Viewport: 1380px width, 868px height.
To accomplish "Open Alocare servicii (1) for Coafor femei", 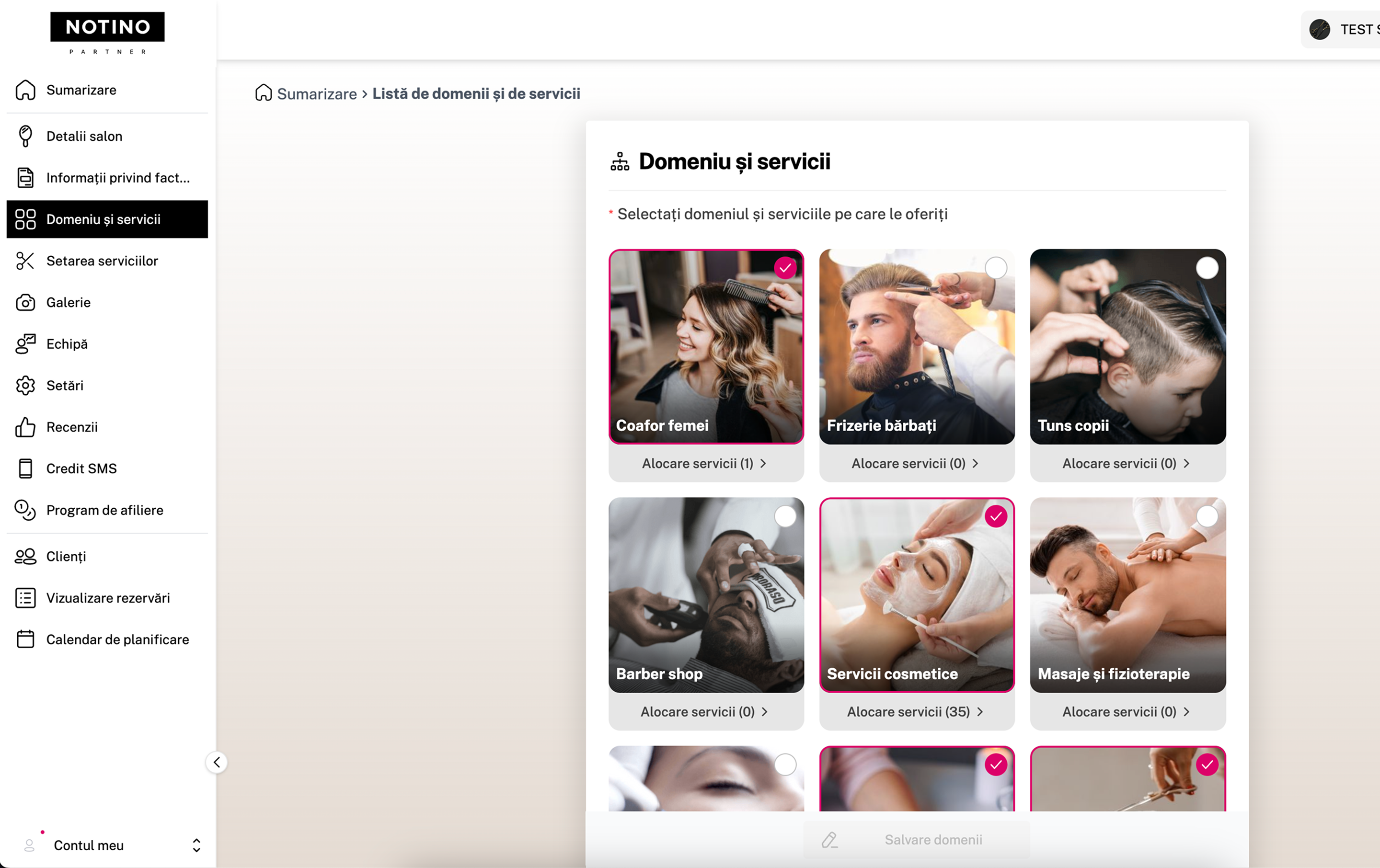I will point(705,464).
